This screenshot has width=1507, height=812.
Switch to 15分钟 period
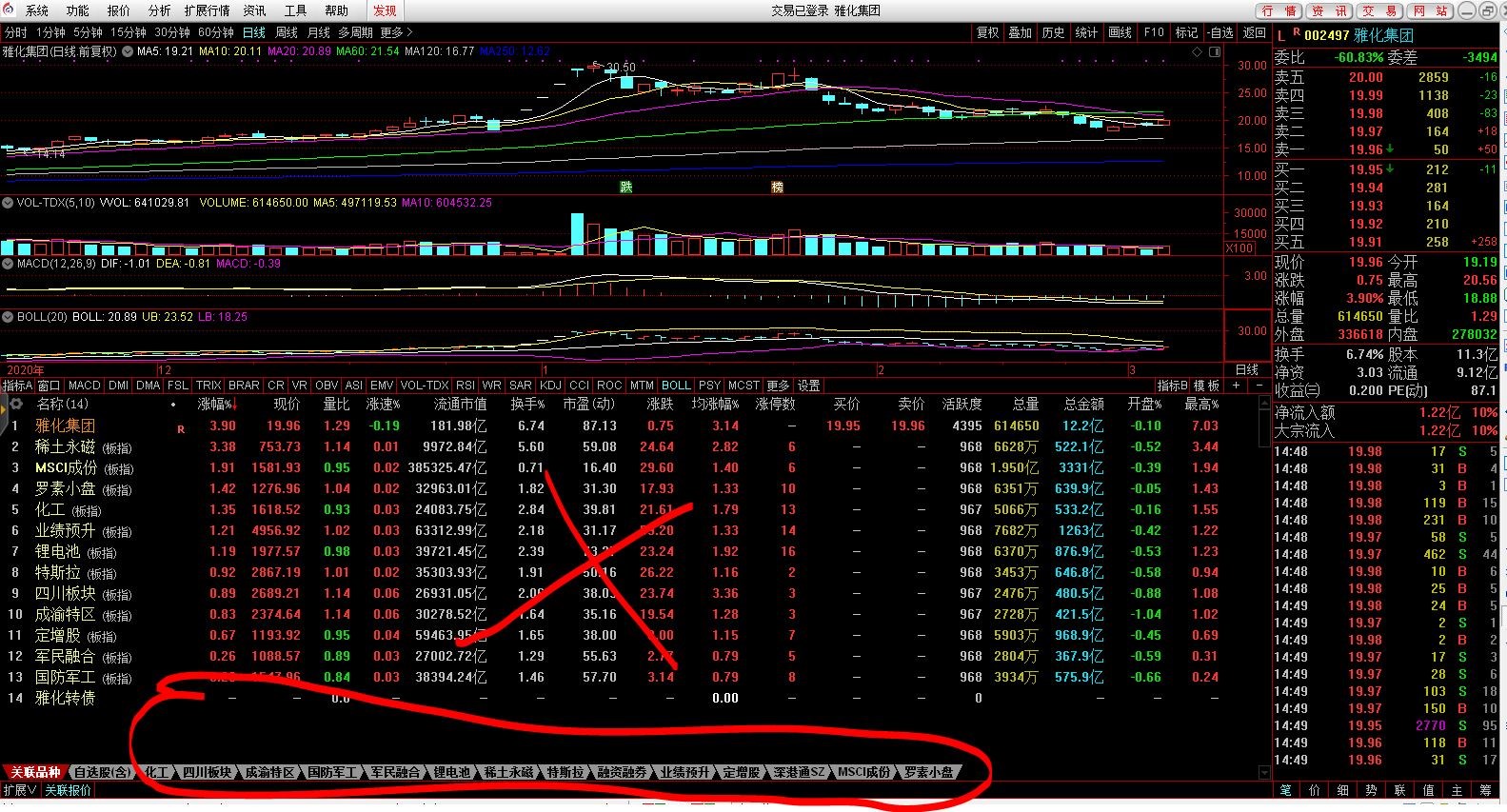[129, 32]
